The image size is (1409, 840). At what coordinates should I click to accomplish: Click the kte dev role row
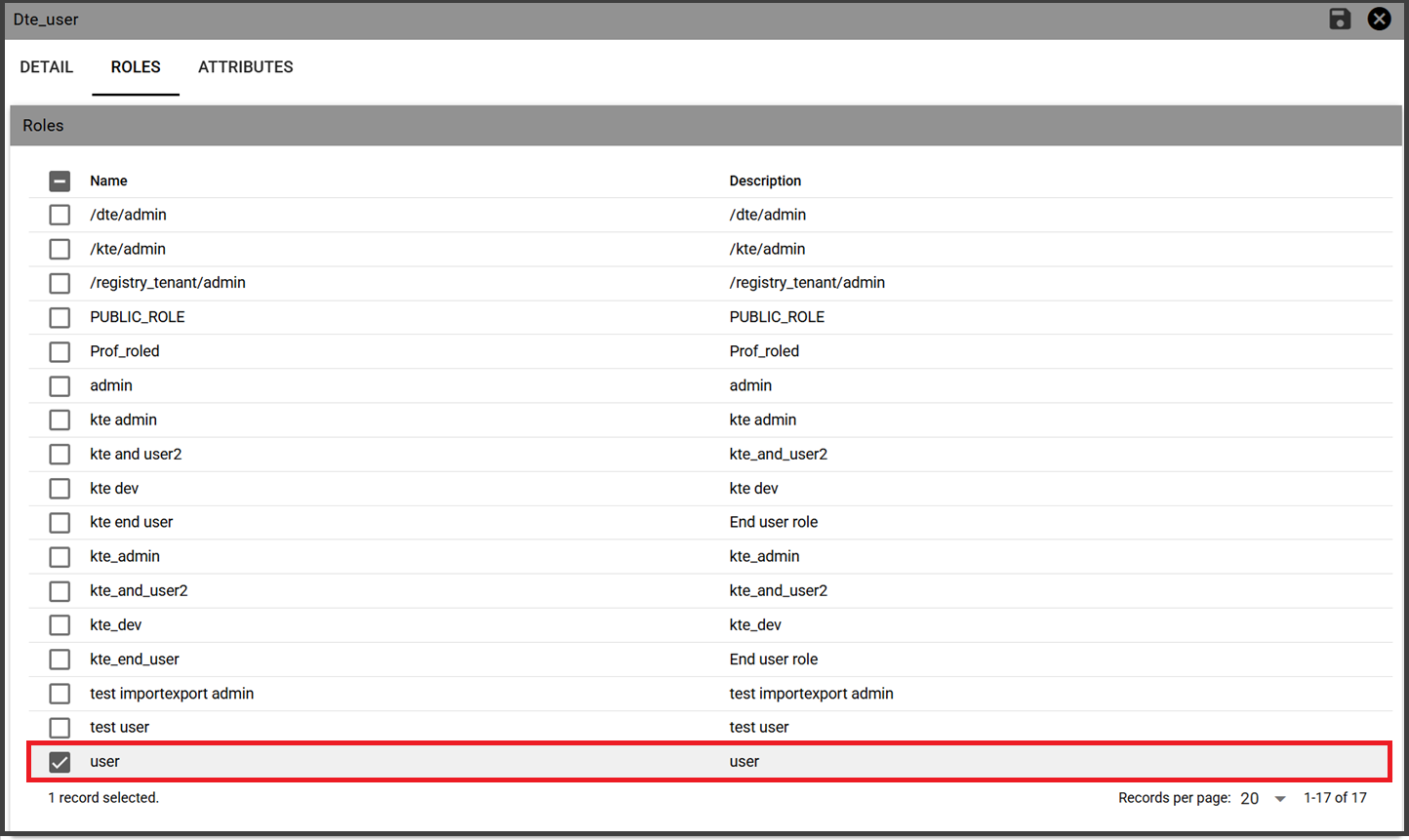710,488
